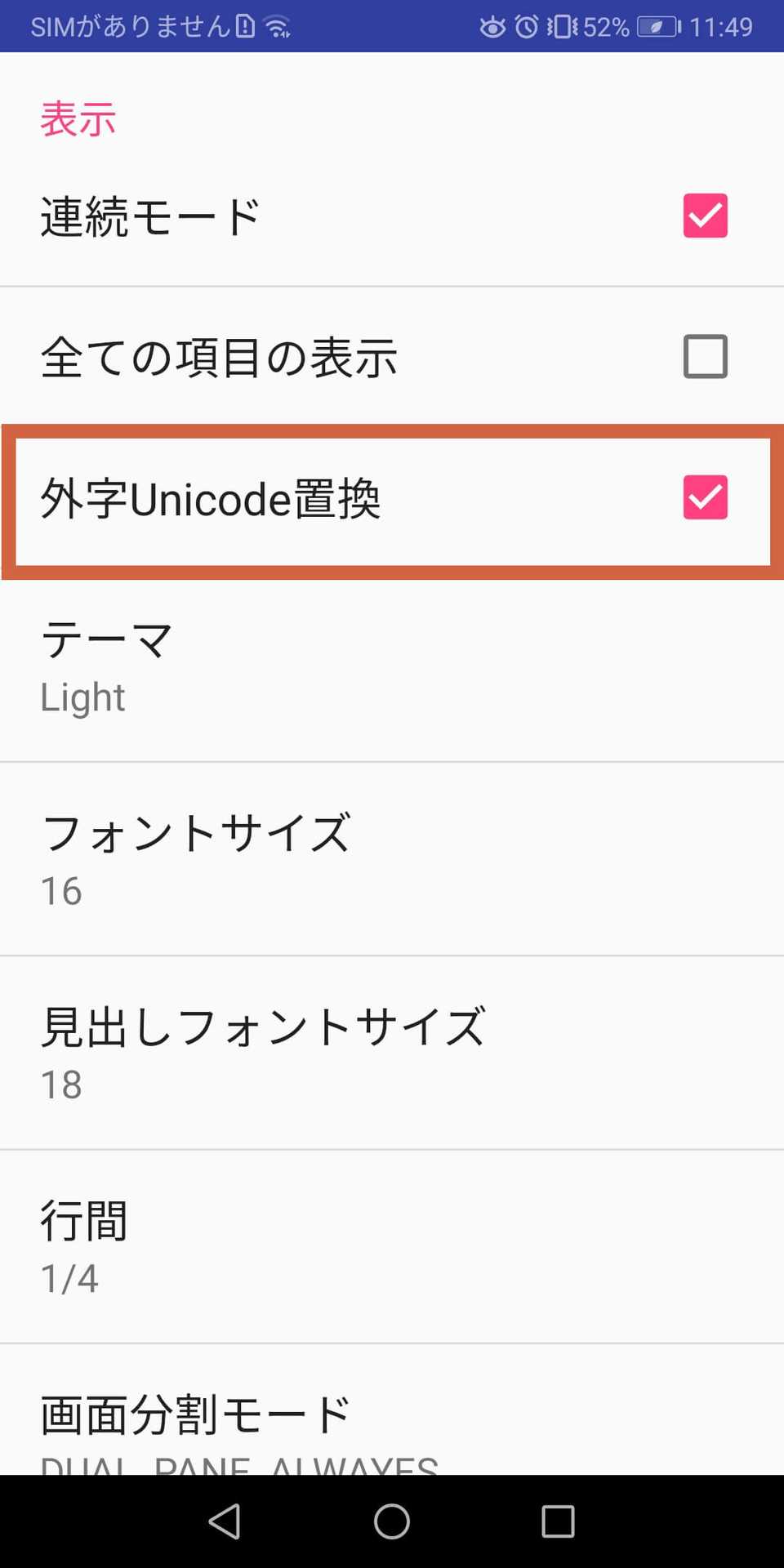The image size is (784, 1568).
Task: Tap the 連続モード label text
Action: click(150, 217)
